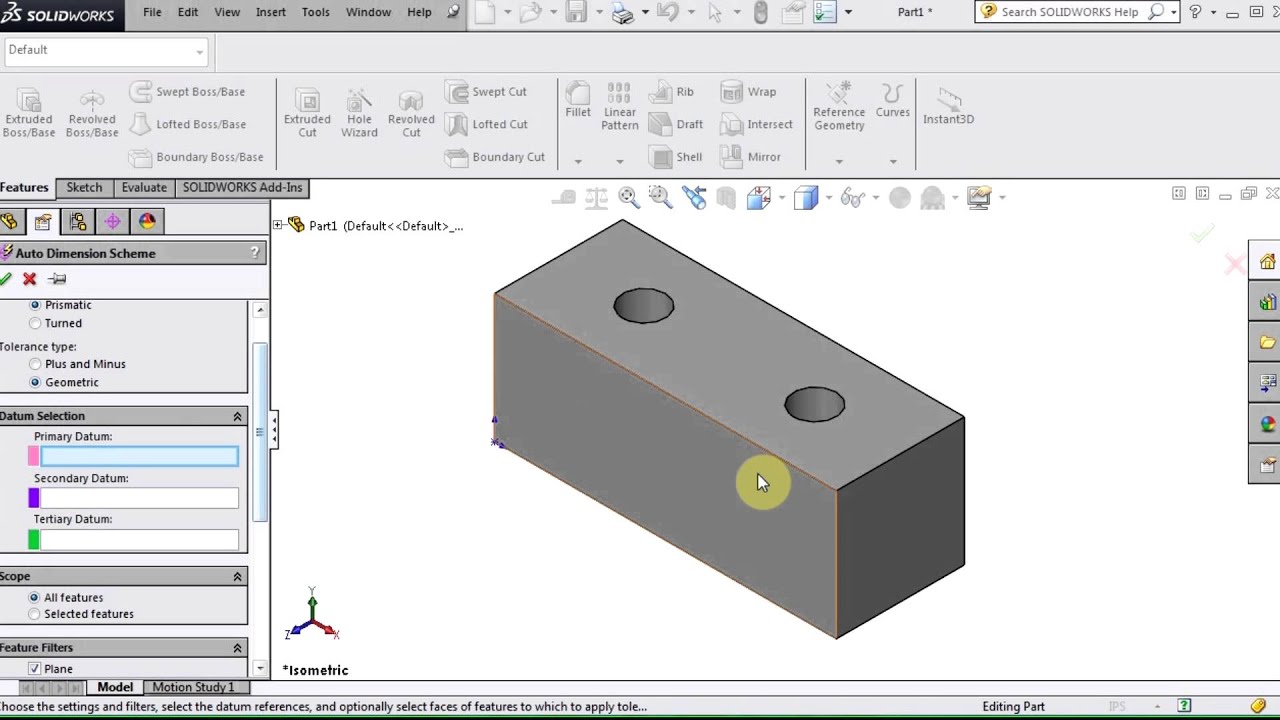This screenshot has width=1280, height=720.
Task: Click the Lofted Boss/Base tool
Action: point(187,124)
